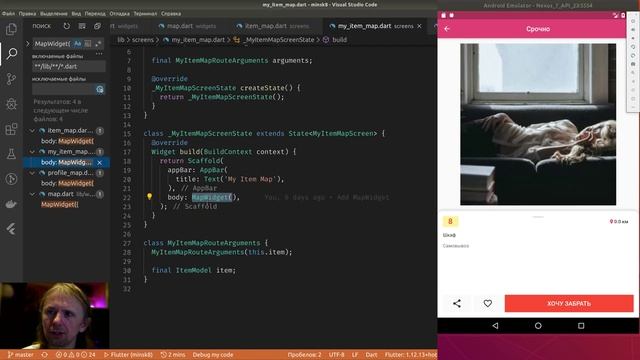The image size is (640, 360).
Task: Dismiss the selected body: MapWidget match
Action: [100, 162]
